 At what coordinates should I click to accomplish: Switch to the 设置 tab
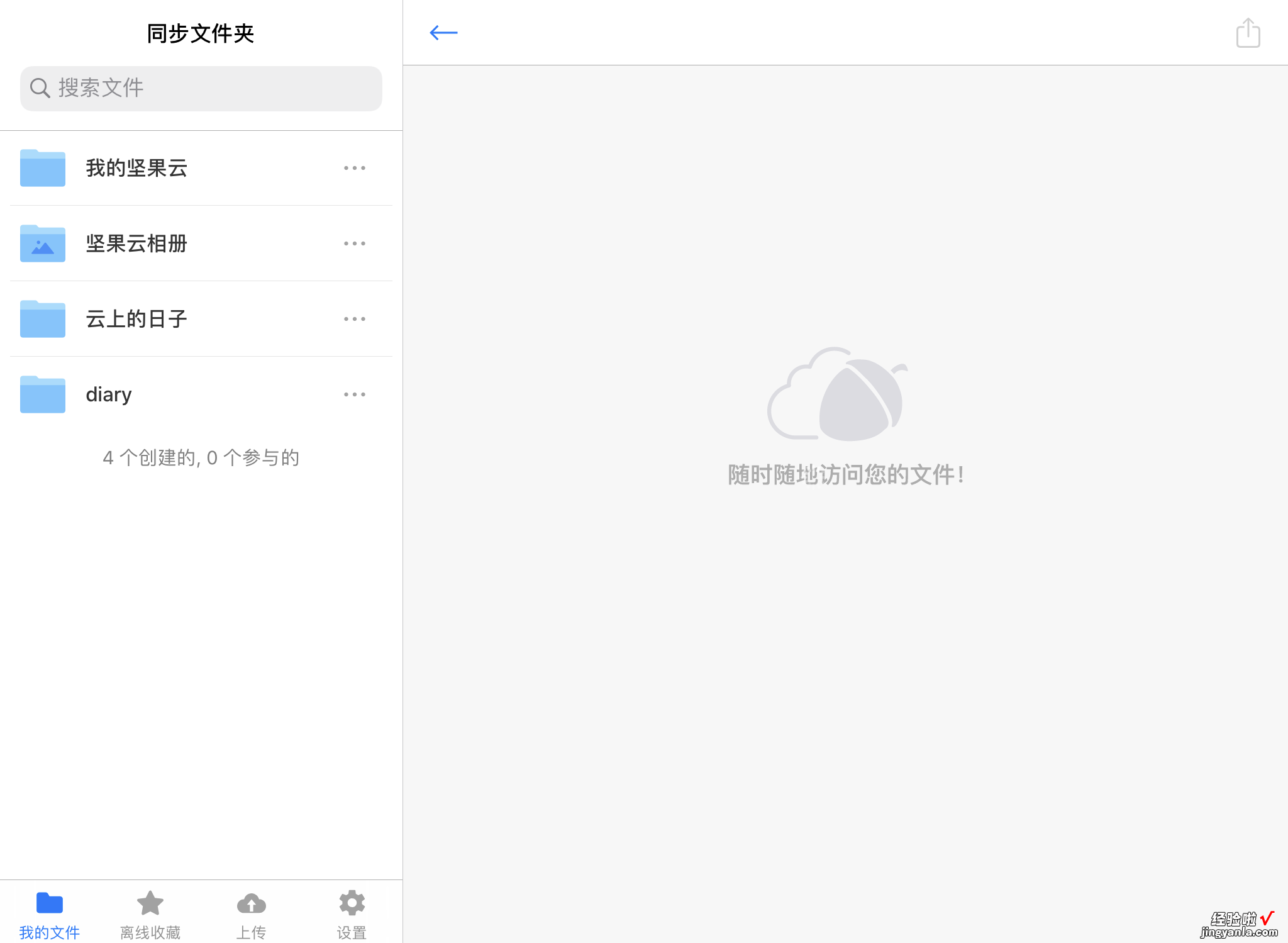(352, 915)
